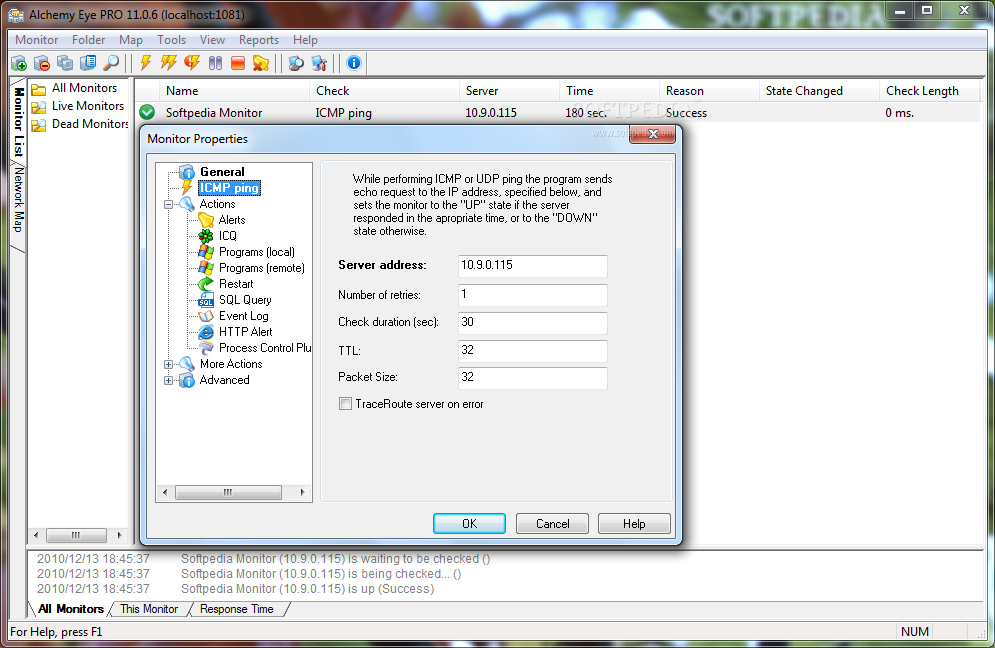
Task: Select General in the properties tree
Action: (222, 172)
